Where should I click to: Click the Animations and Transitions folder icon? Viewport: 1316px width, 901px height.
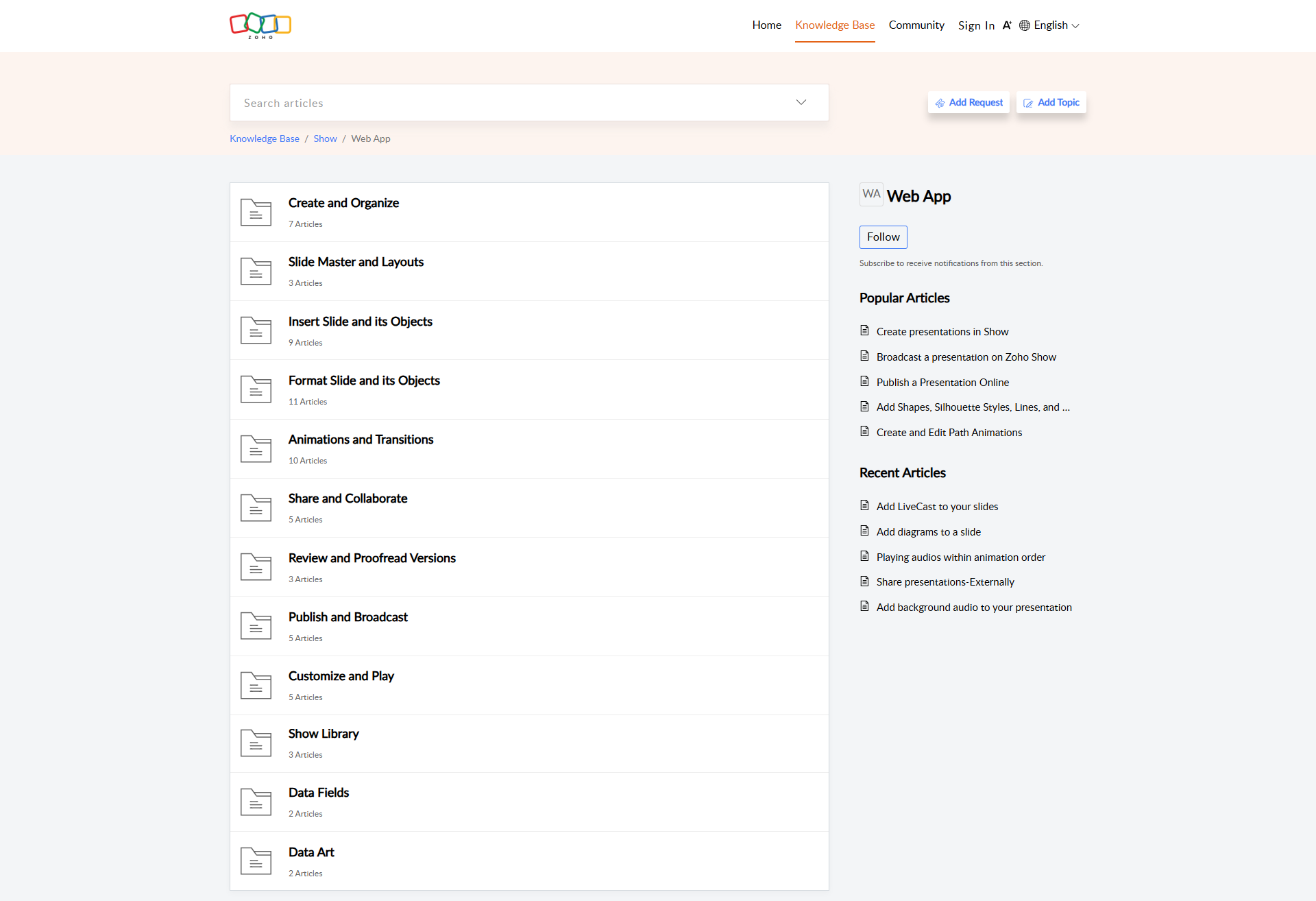click(256, 449)
